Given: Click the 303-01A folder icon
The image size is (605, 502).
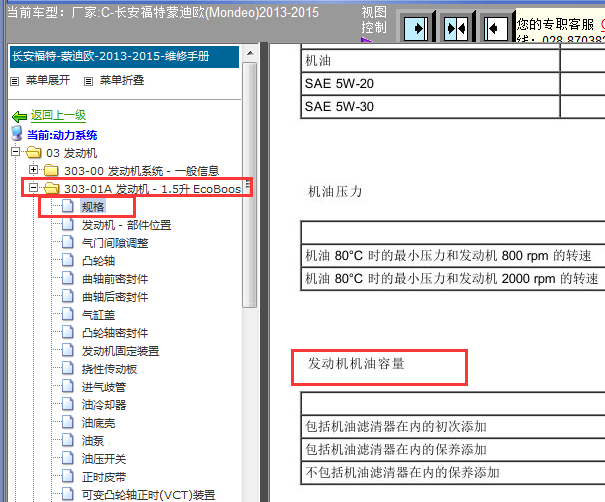Looking at the screenshot, I should [x=51, y=188].
